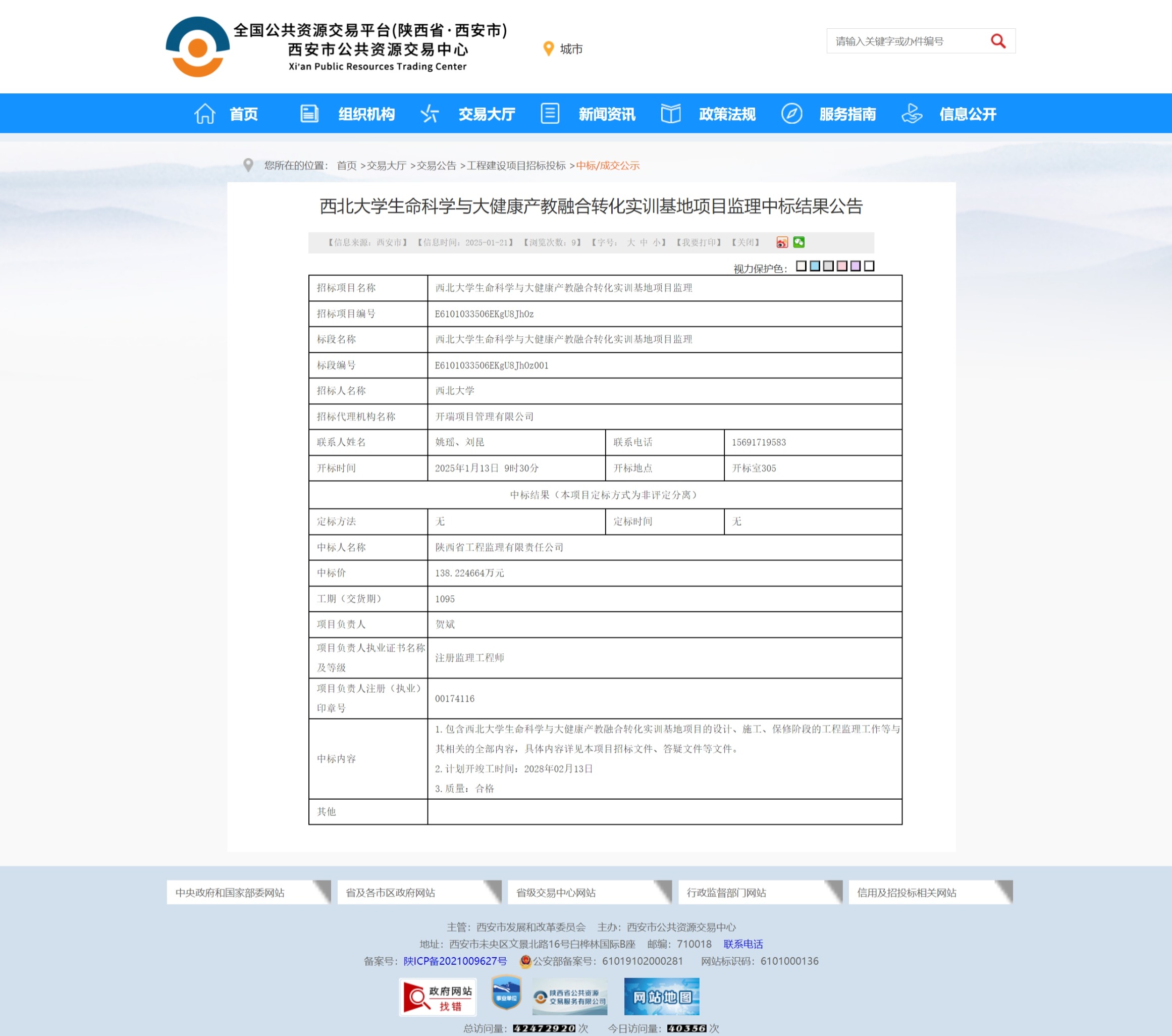Click the orange city location pin icon
Image resolution: width=1172 pixels, height=1036 pixels.
(548, 49)
